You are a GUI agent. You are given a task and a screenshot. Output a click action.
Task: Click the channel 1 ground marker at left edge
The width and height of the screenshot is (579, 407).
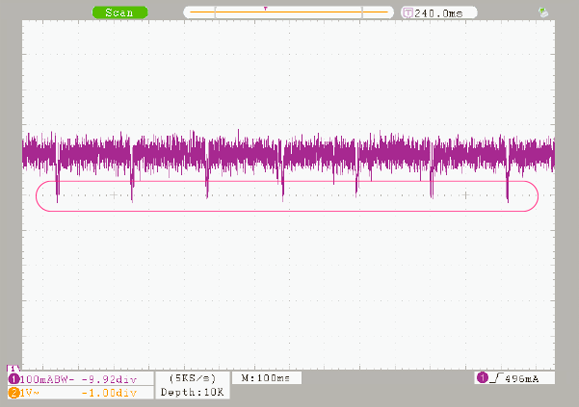[13, 368]
